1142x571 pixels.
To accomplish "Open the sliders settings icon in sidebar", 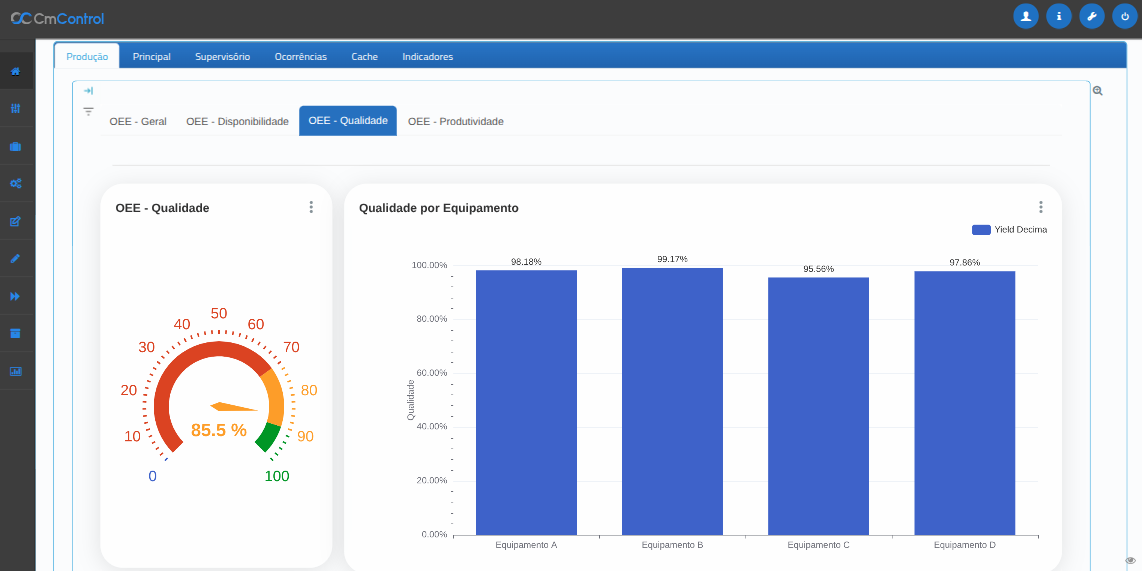I will pos(15,108).
